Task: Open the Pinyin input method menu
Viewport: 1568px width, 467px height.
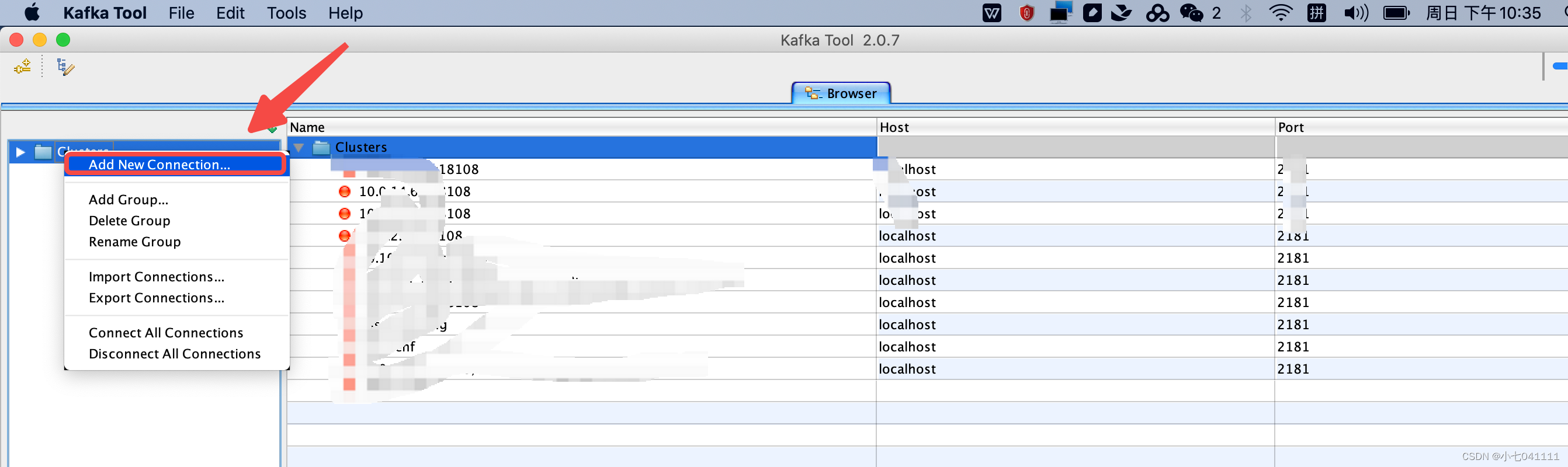Action: tap(1317, 13)
